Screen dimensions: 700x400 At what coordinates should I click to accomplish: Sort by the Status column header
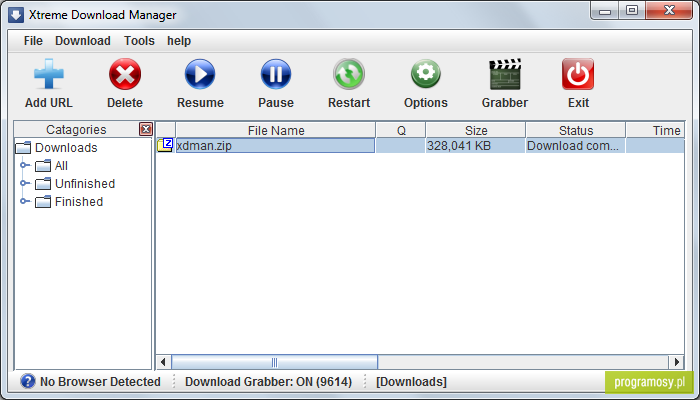(576, 130)
